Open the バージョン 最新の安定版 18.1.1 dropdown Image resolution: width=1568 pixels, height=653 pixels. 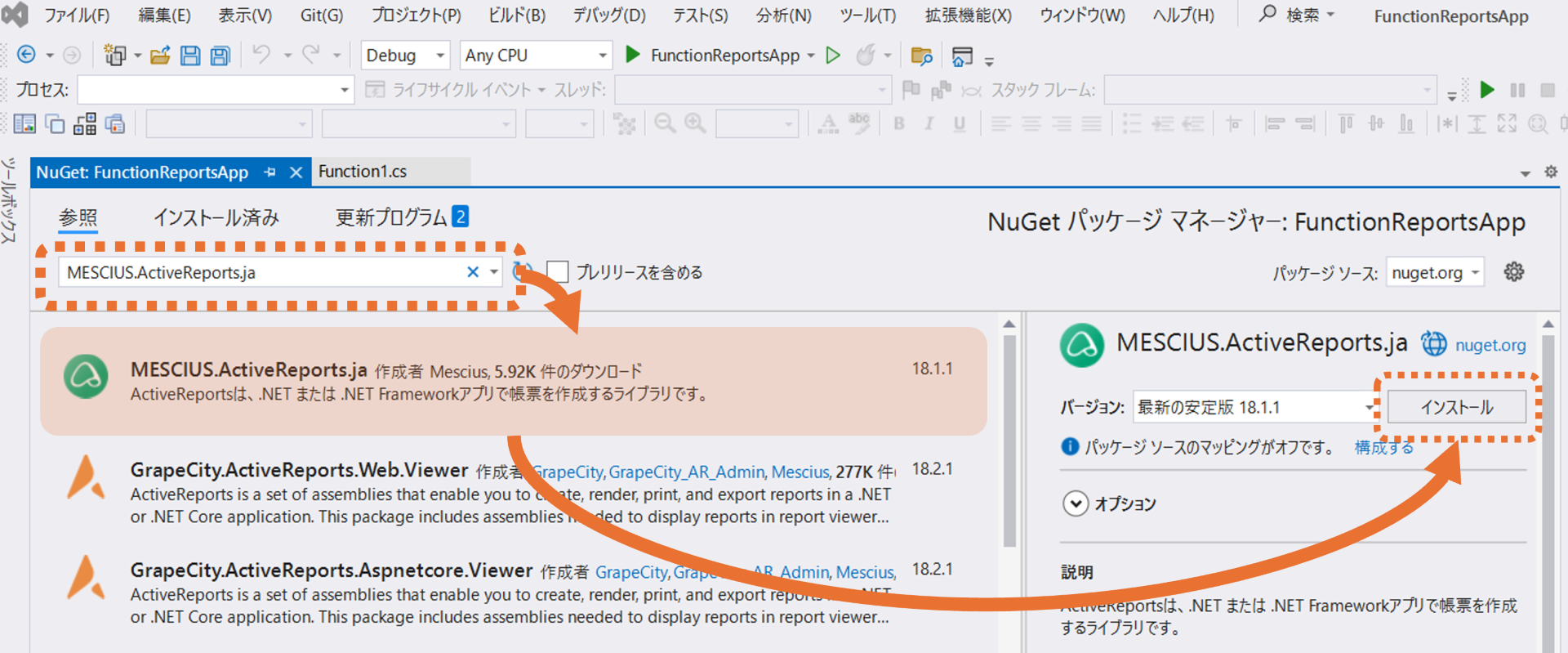tap(1255, 407)
